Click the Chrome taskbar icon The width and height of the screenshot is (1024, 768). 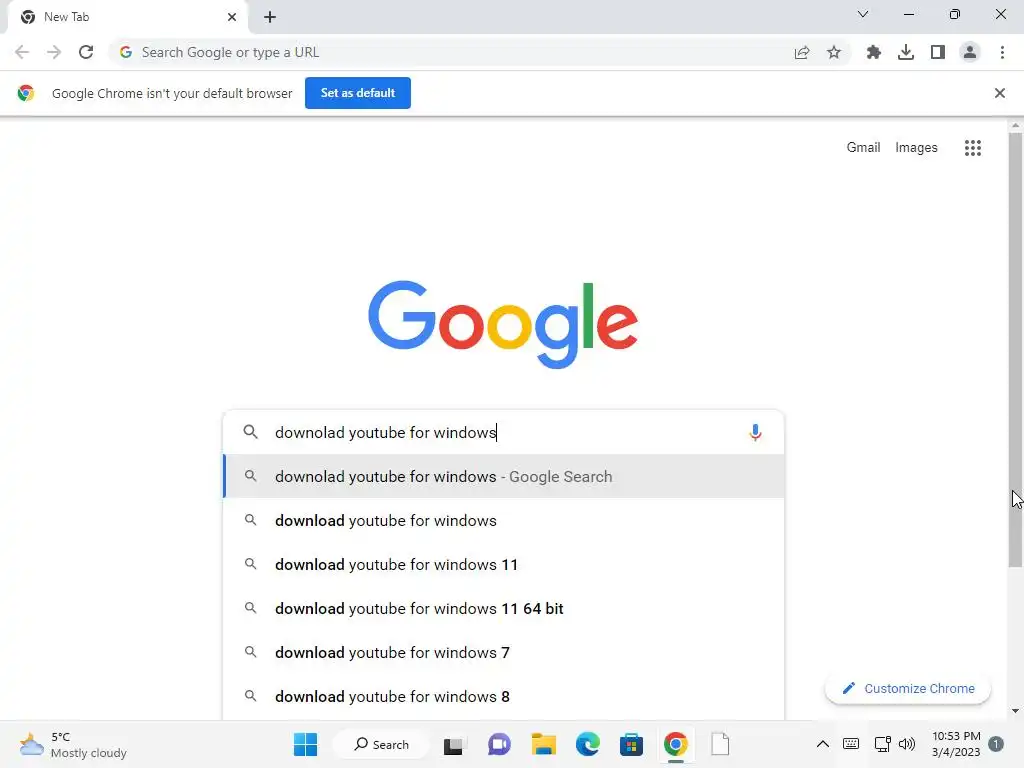676,744
